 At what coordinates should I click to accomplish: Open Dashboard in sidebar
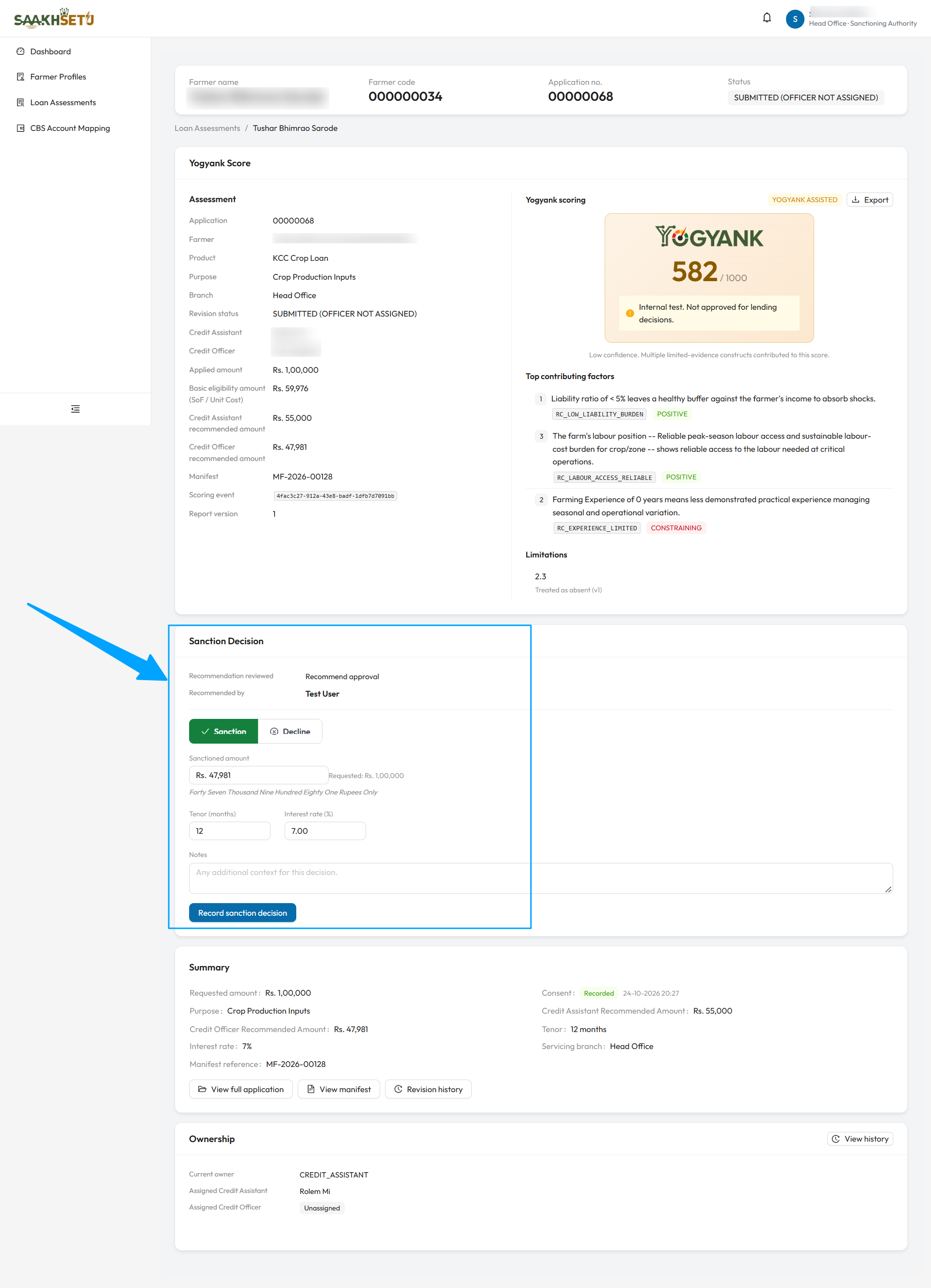tap(50, 52)
